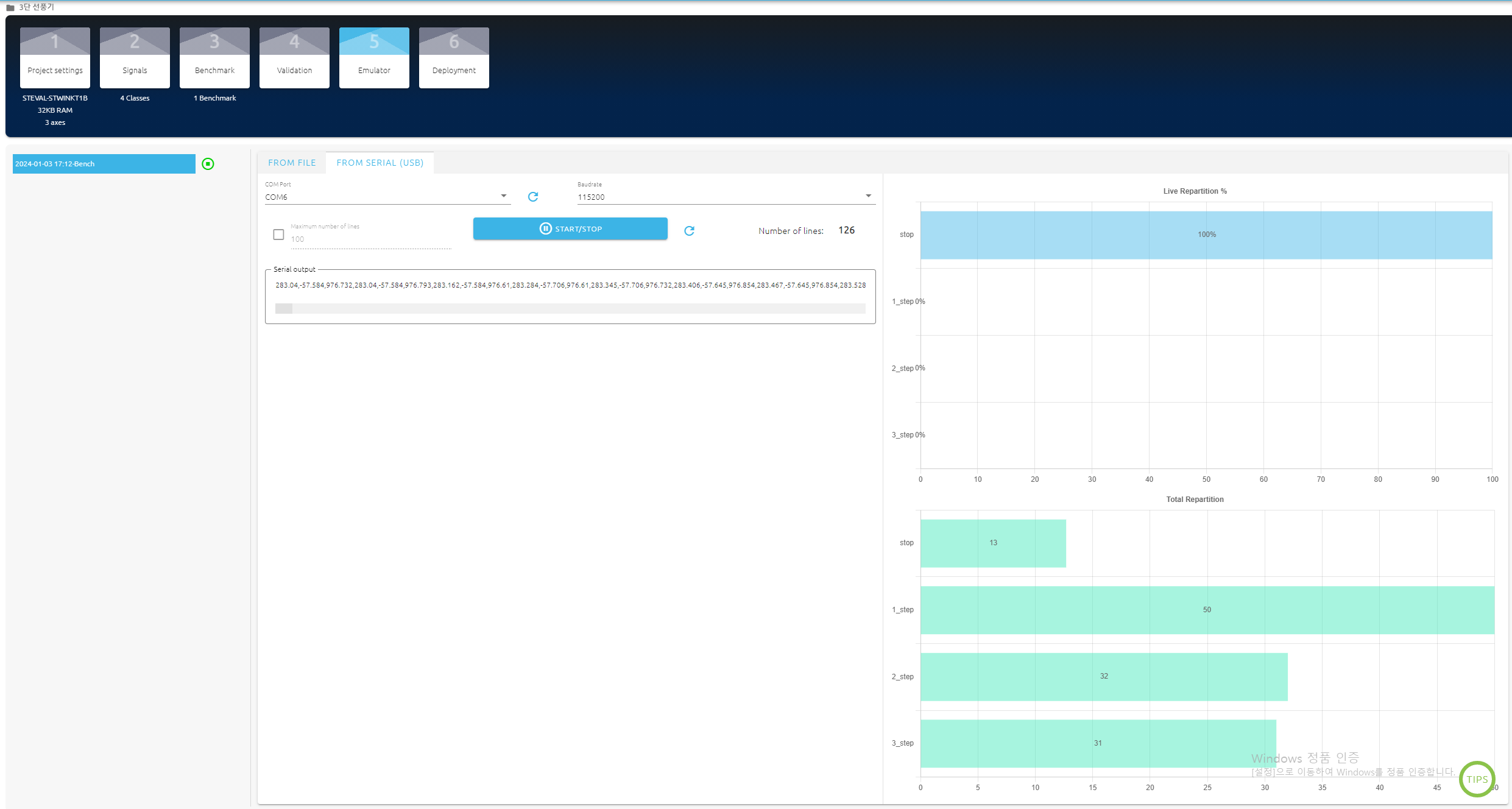Open step 3 Benchmark

coord(214,58)
